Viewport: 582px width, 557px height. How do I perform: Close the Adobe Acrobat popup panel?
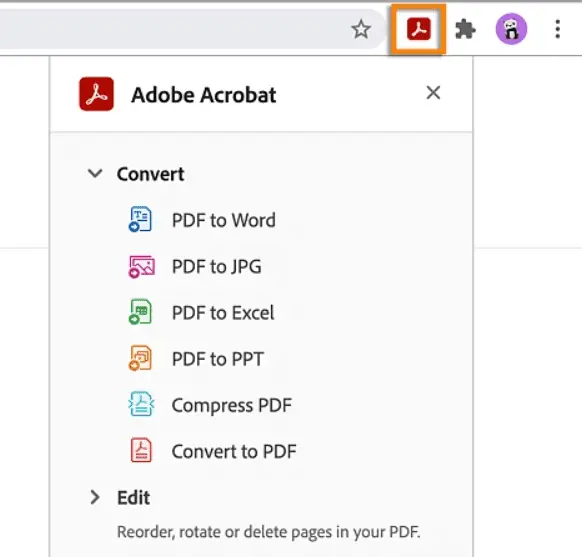pyautogui.click(x=433, y=93)
